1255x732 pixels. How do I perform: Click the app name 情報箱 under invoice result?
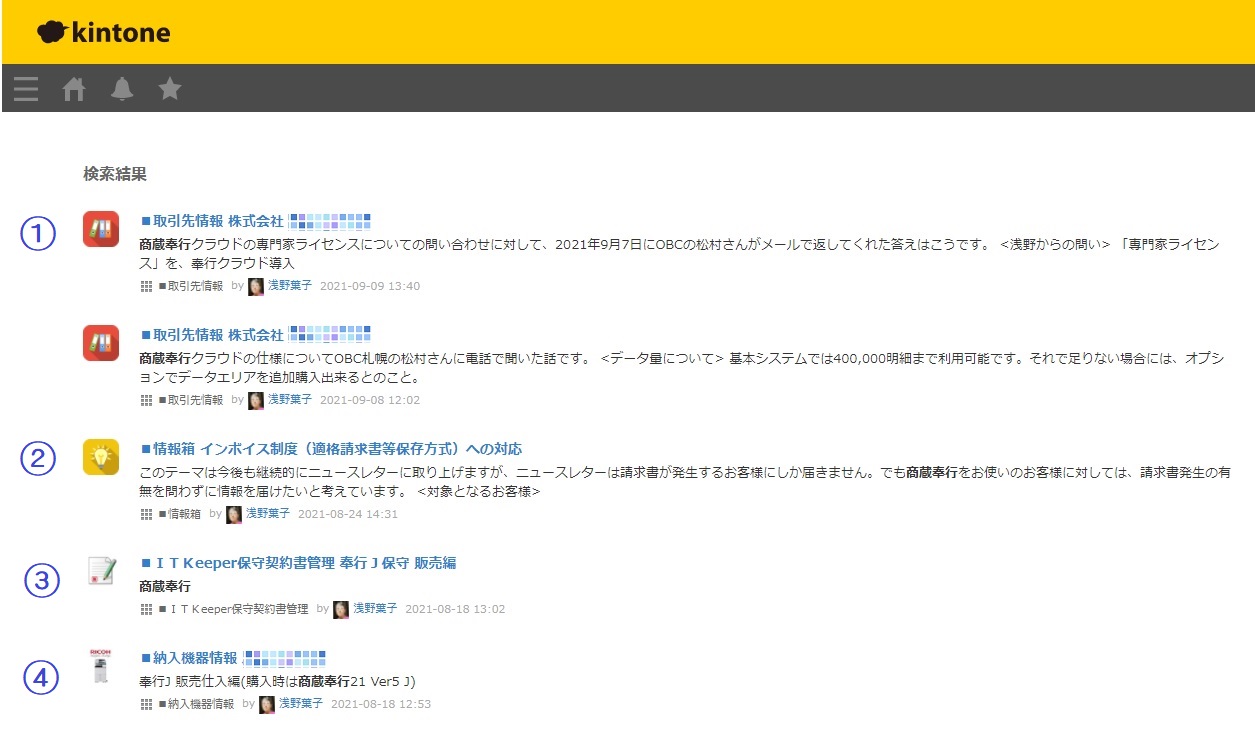coord(180,514)
